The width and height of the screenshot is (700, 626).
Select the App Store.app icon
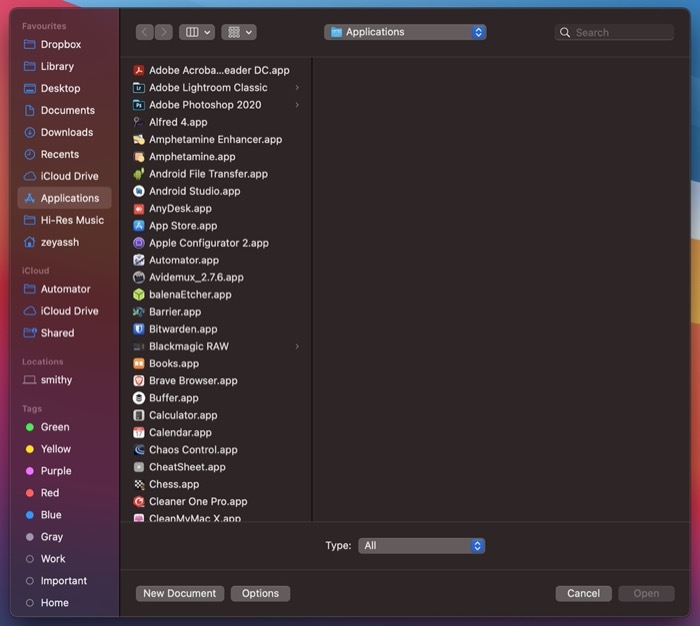tap(139, 225)
